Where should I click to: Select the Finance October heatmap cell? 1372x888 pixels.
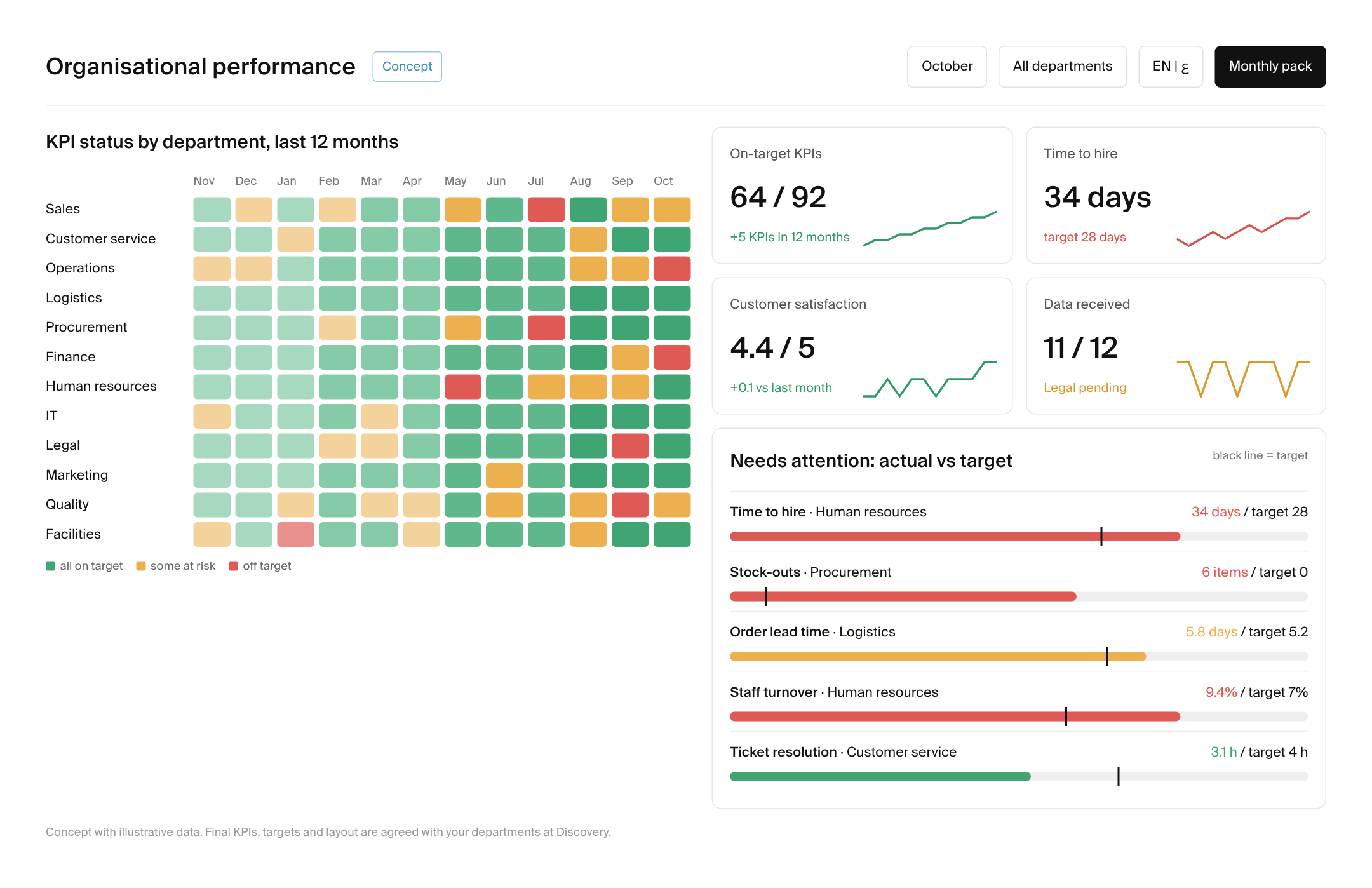click(x=672, y=357)
